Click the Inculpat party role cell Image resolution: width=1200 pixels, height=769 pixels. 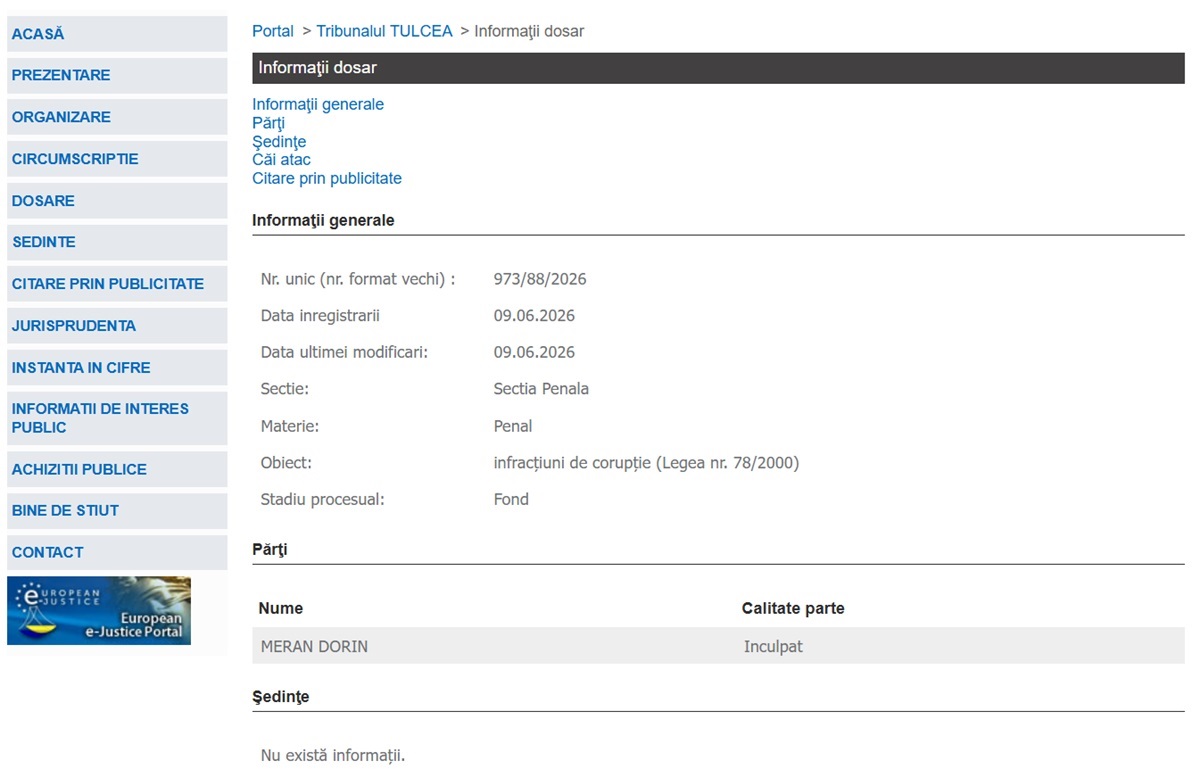[773, 647]
